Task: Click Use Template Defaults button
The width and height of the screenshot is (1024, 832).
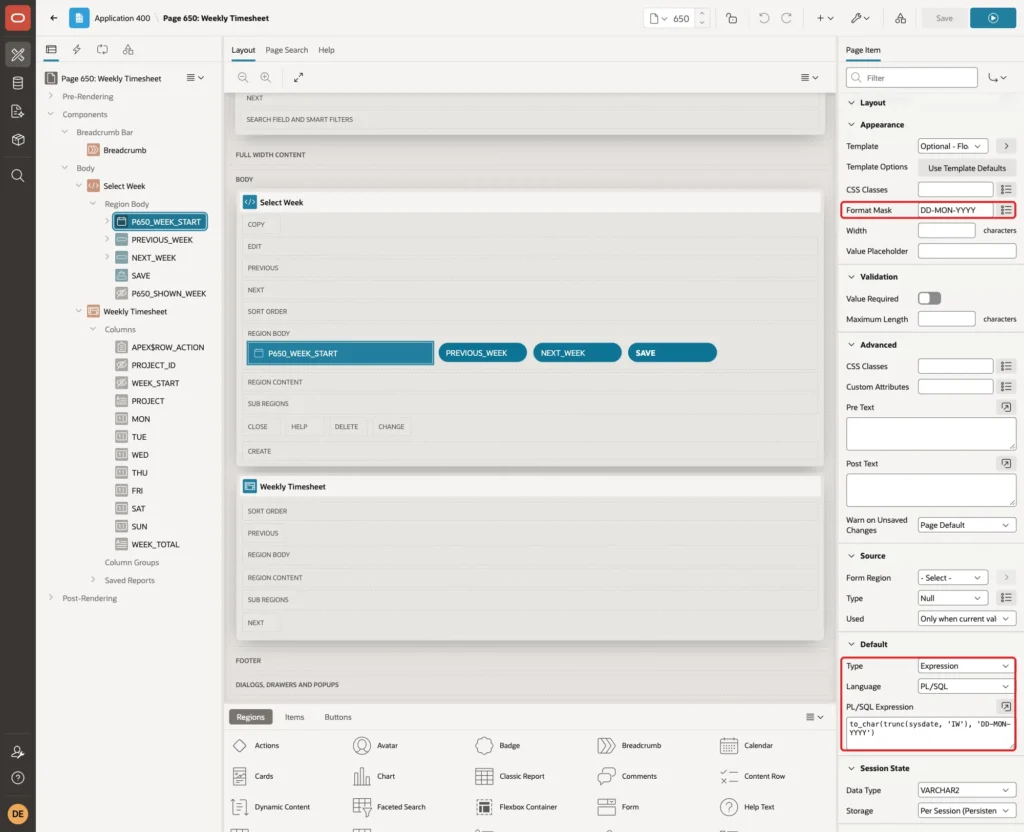Action: [x=967, y=168]
